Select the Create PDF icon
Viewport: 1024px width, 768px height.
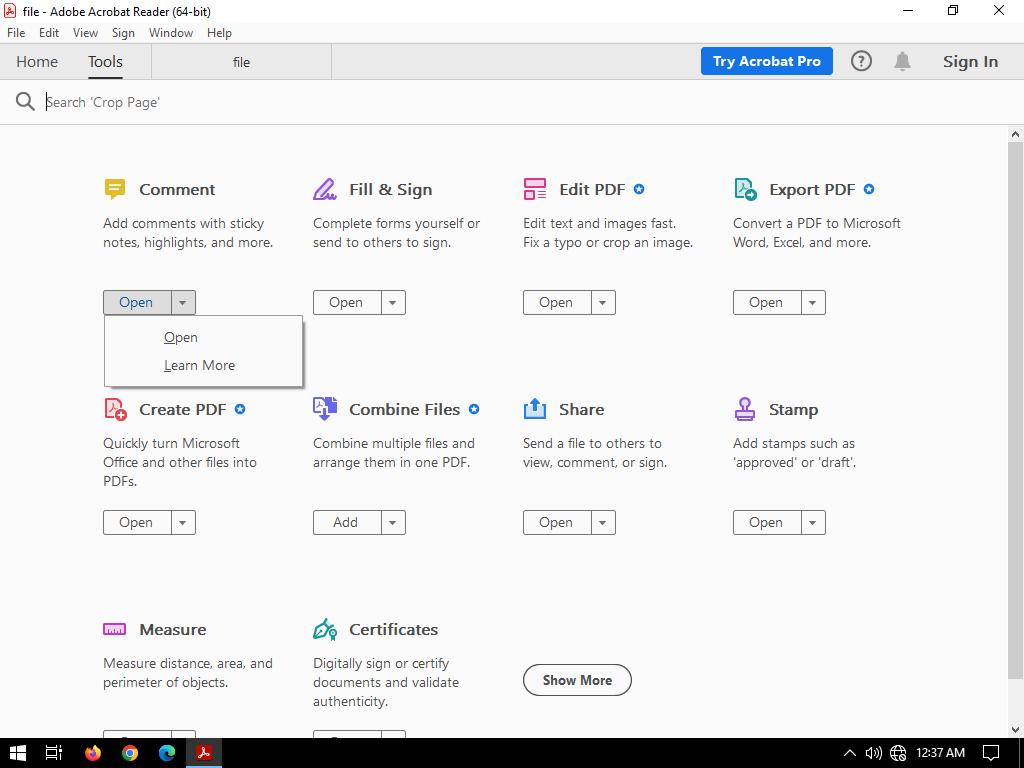pyautogui.click(x=115, y=409)
